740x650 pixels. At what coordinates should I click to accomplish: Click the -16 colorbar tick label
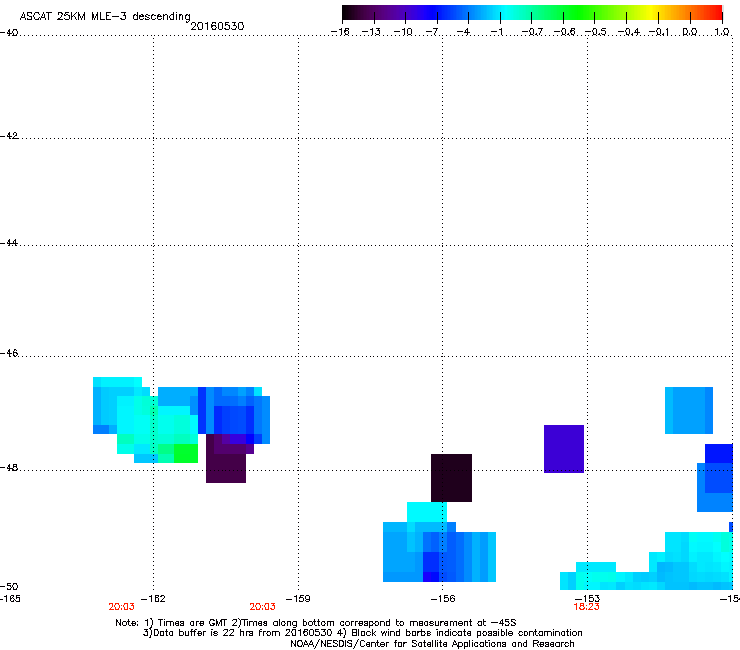340,32
